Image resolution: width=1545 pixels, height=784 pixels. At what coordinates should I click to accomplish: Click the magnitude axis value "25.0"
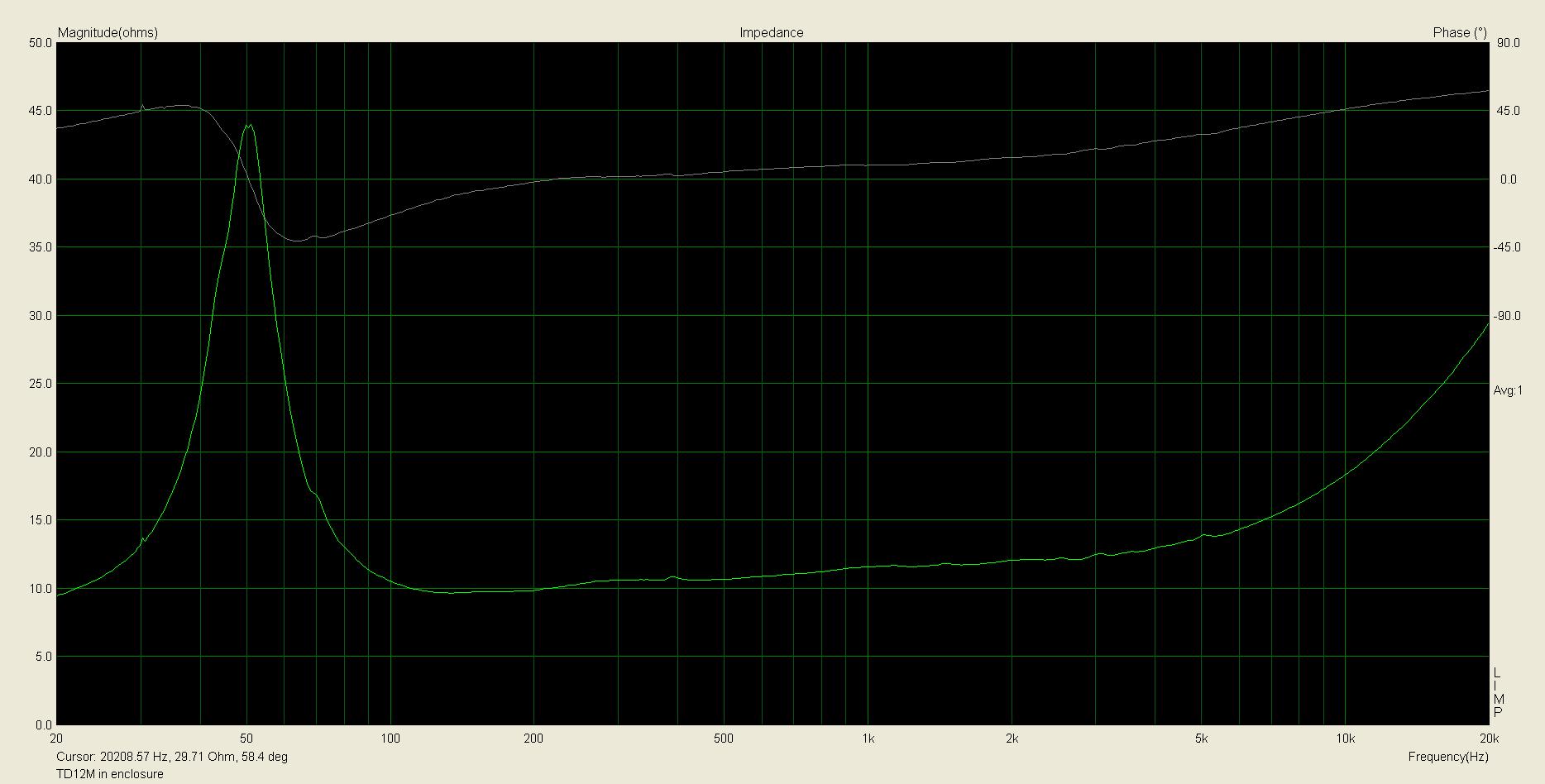(x=41, y=384)
